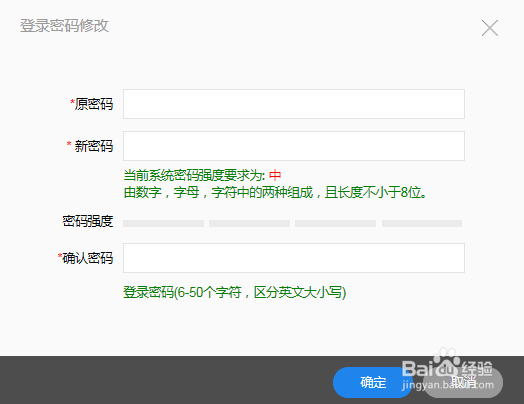
Task: Select the last password strength bar segment
Action: (422, 224)
